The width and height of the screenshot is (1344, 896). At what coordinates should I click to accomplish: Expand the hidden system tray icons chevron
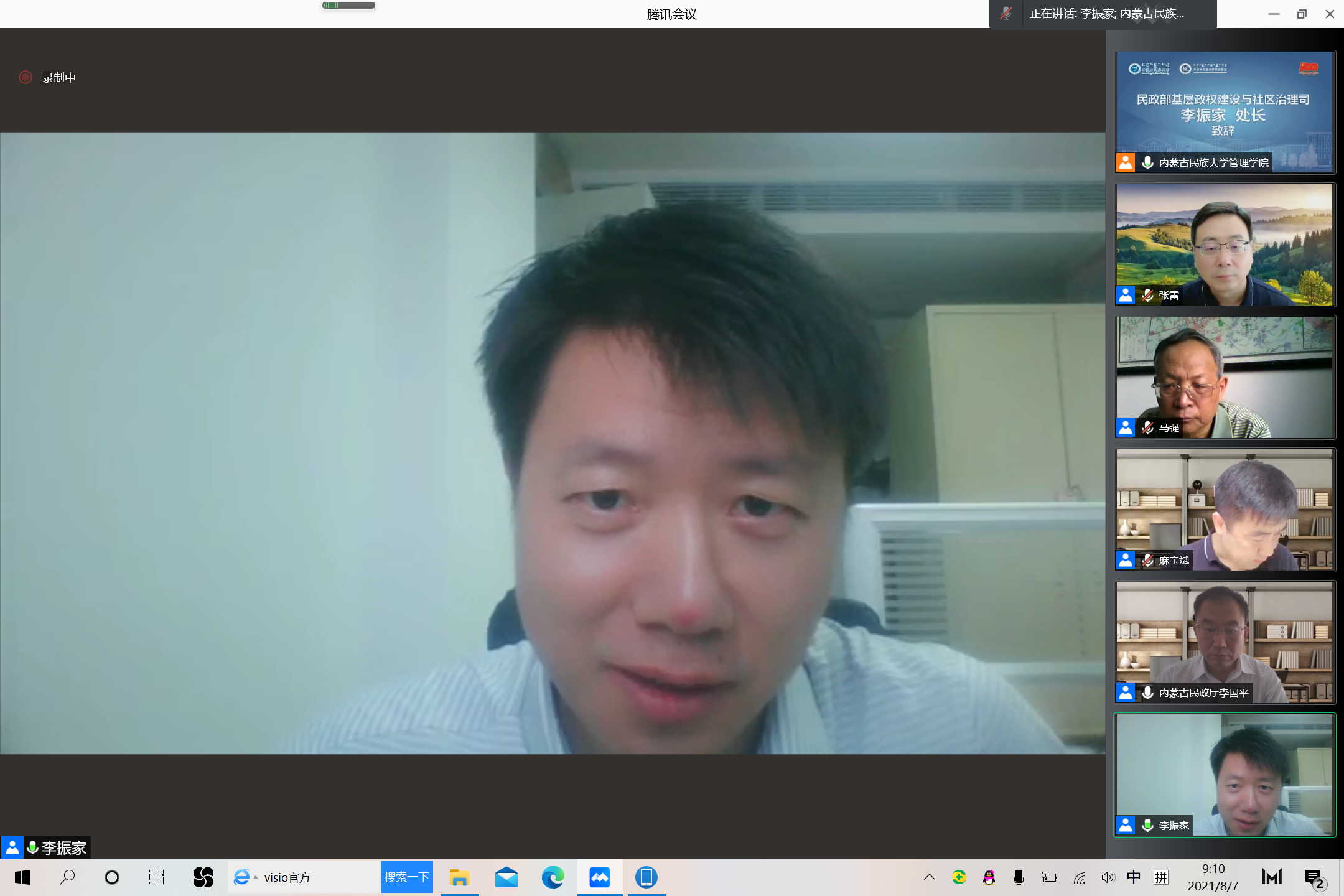coord(929,877)
